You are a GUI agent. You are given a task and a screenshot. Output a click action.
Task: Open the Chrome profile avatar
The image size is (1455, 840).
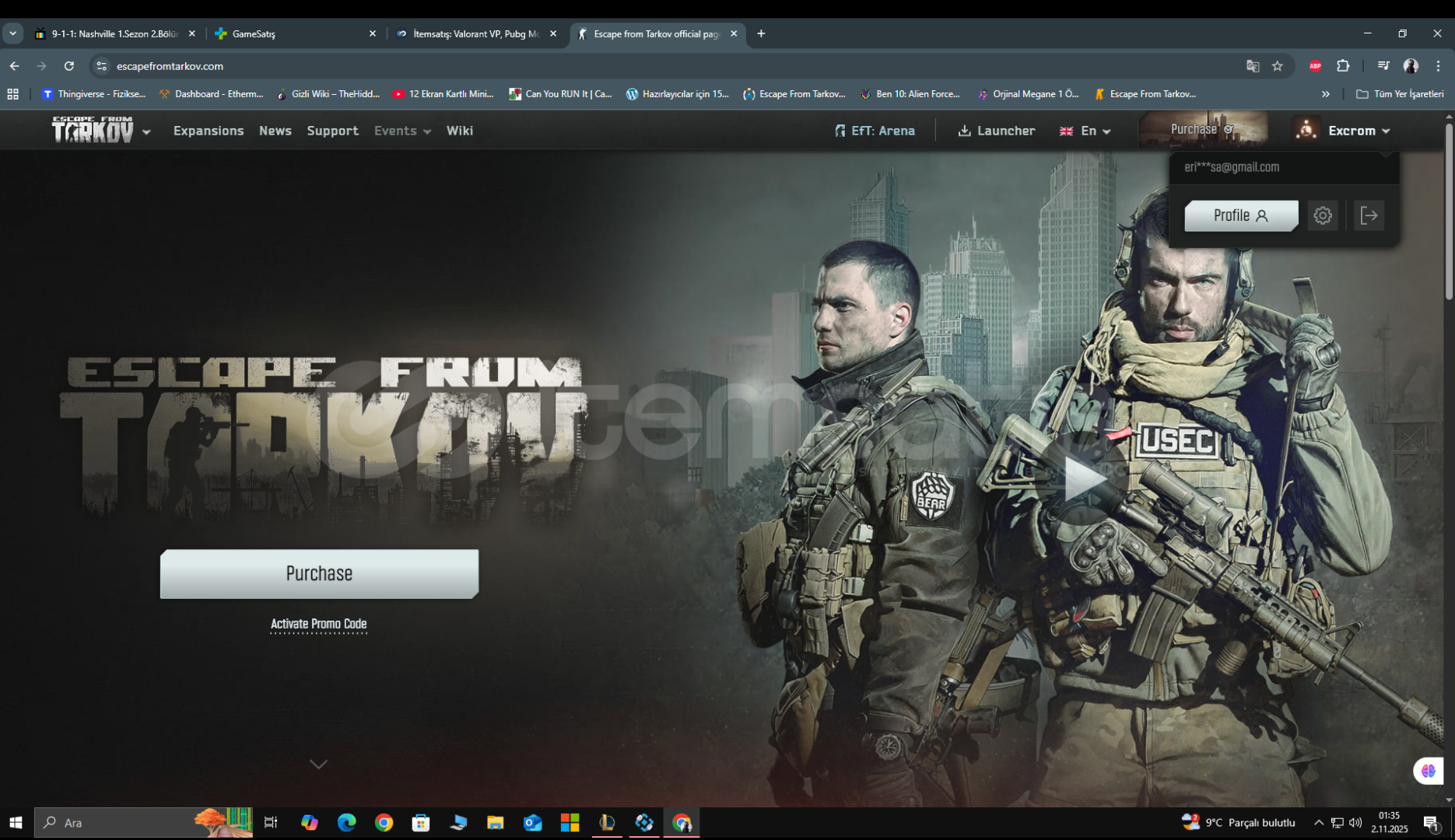click(x=1411, y=66)
